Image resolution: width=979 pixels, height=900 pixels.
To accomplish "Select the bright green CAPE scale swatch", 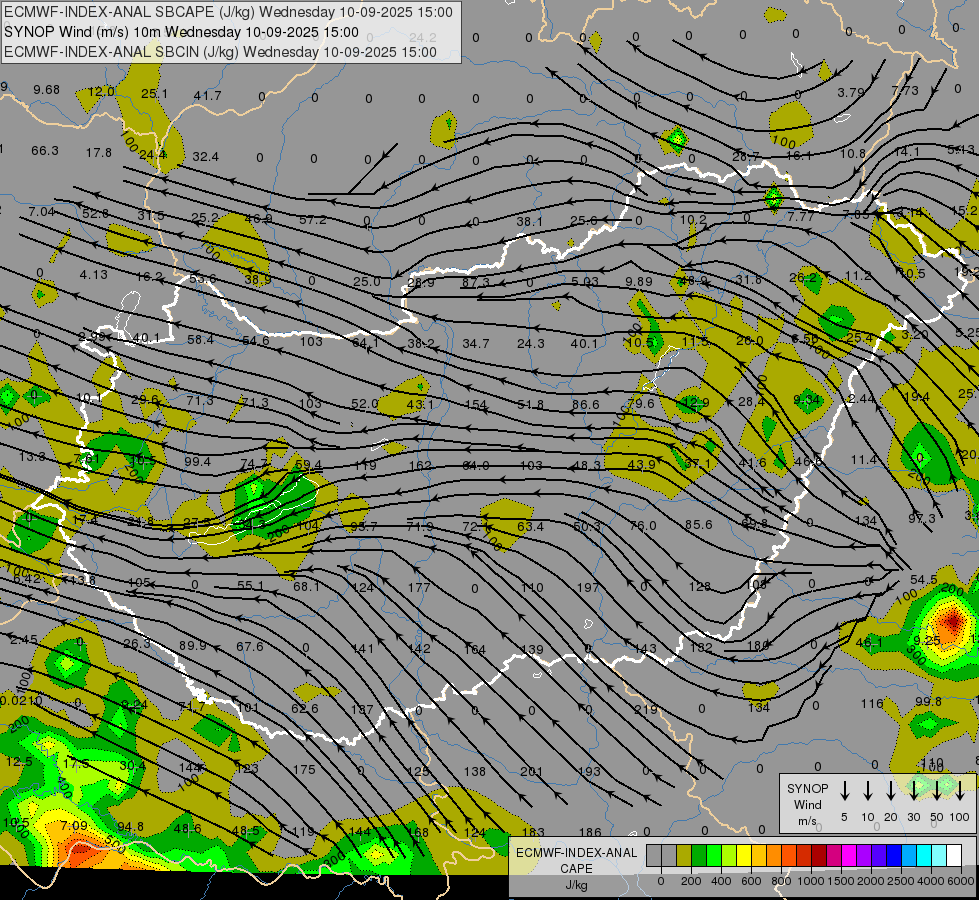I will 714,856.
